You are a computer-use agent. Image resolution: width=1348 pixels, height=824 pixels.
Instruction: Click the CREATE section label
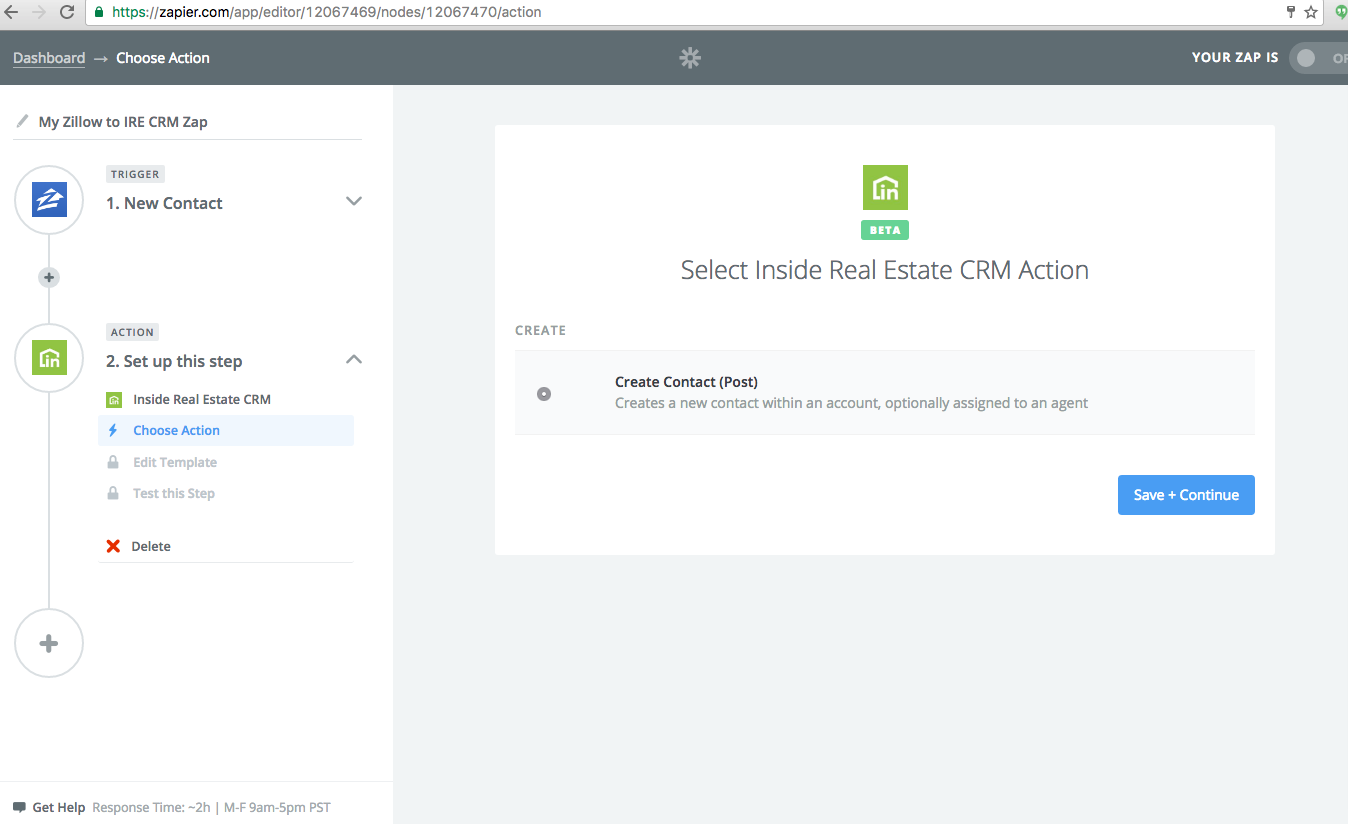[540, 330]
